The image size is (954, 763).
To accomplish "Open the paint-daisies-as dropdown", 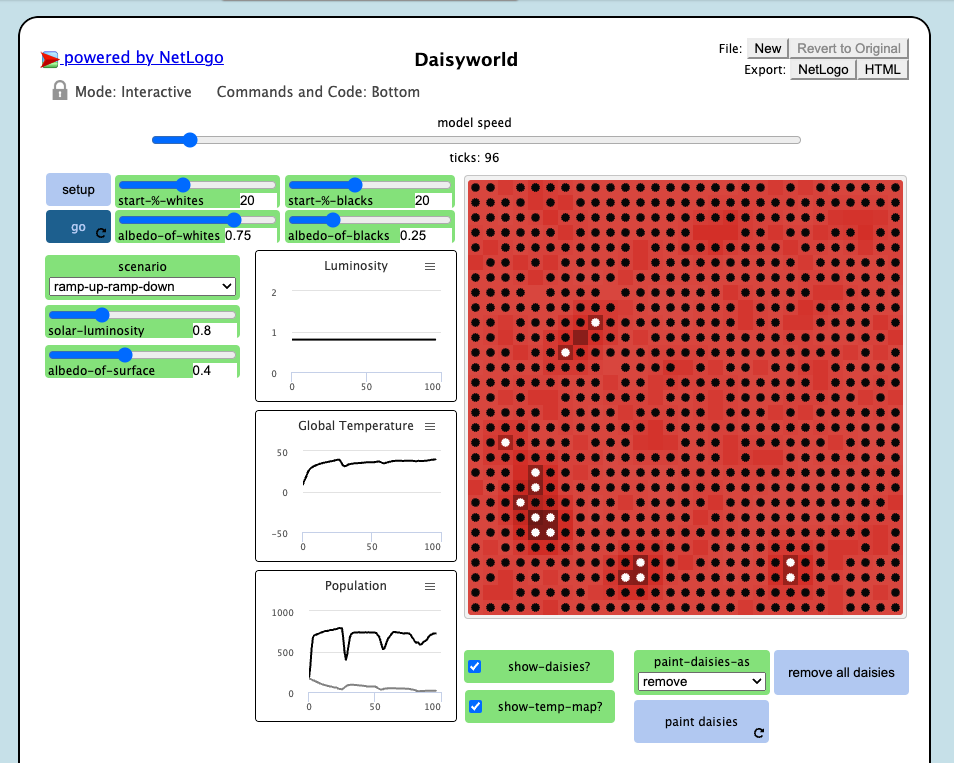I will (702, 681).
